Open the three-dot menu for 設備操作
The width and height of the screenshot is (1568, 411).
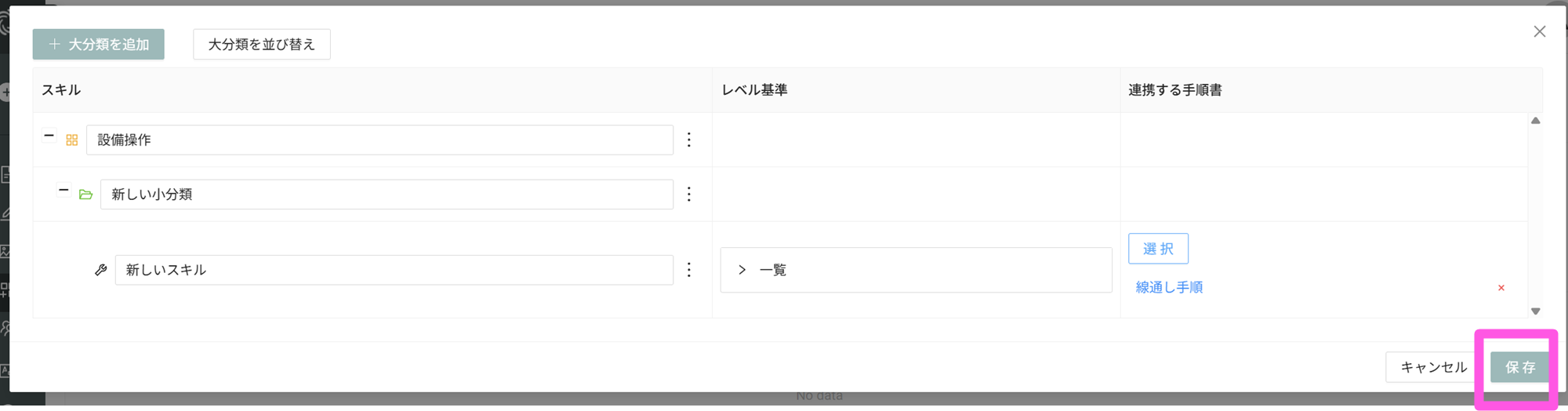coord(688,140)
